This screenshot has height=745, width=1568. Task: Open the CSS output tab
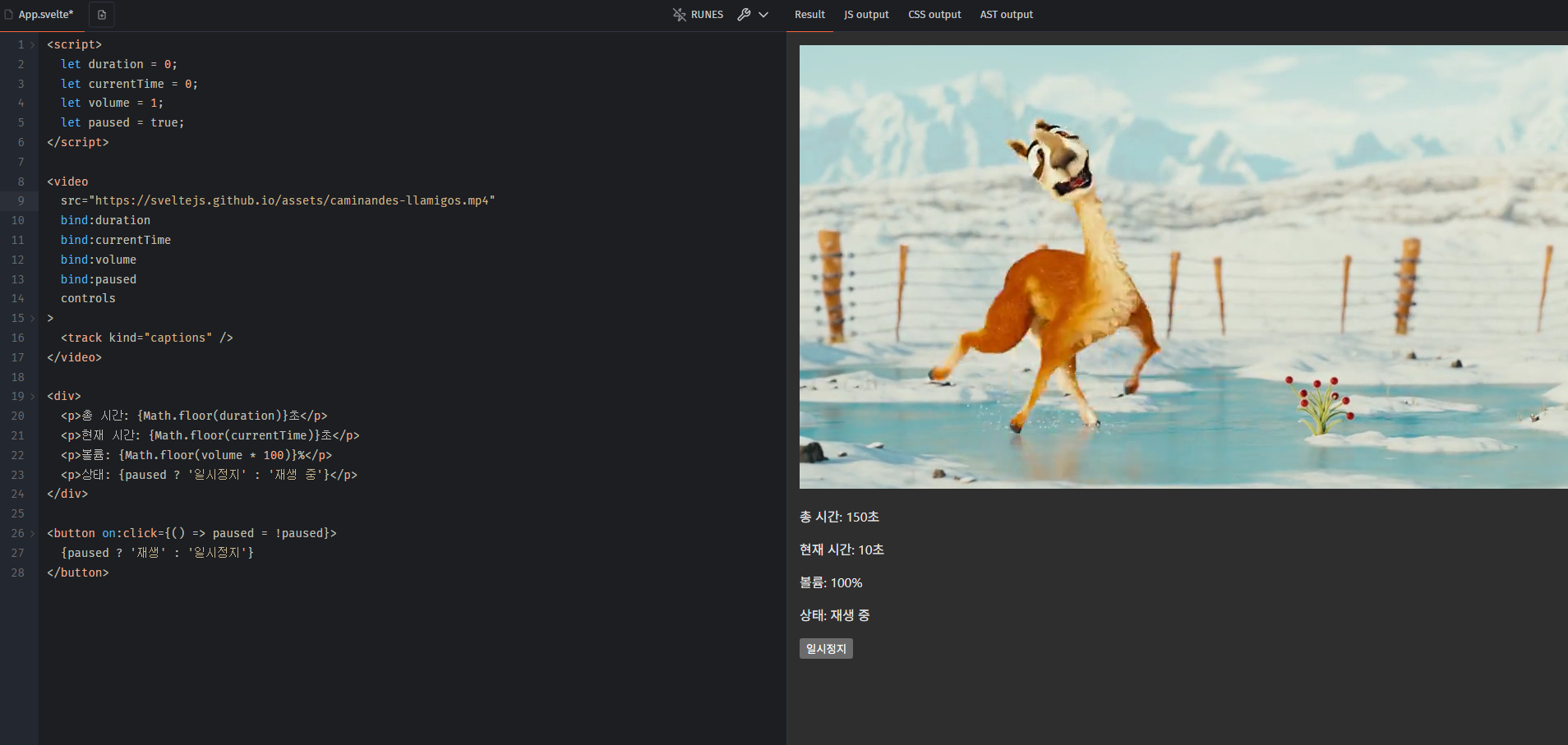point(934,15)
